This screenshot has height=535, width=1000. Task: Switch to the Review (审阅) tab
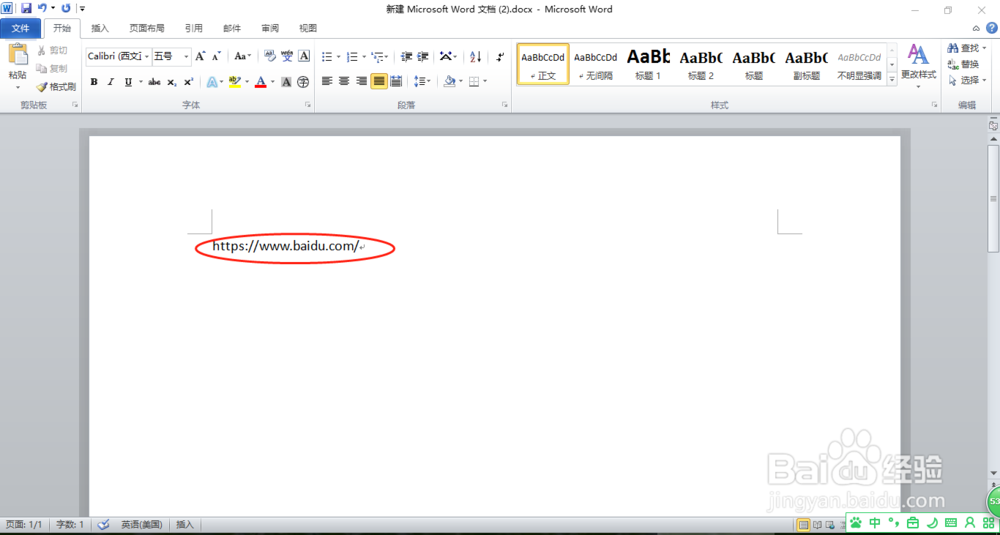point(270,28)
